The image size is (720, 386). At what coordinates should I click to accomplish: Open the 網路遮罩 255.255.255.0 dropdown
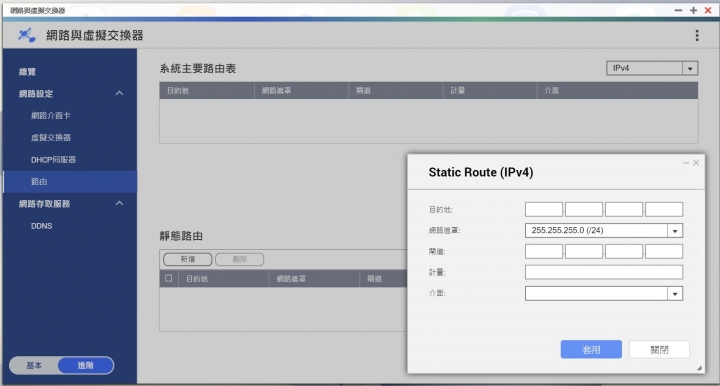point(604,230)
